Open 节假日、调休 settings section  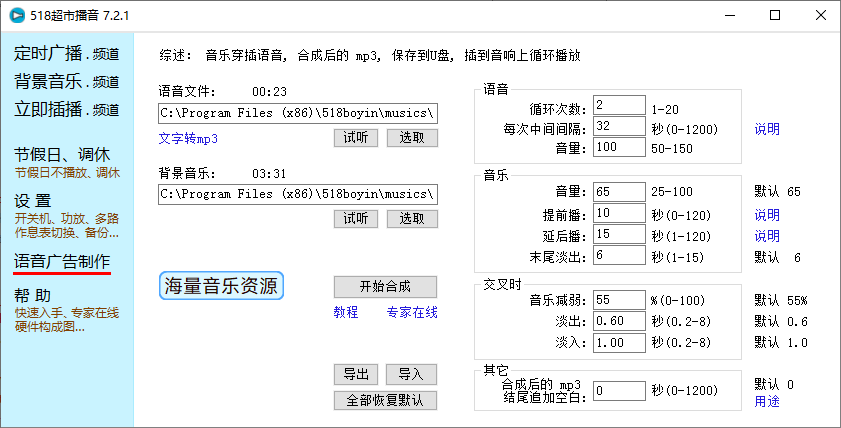(62, 155)
